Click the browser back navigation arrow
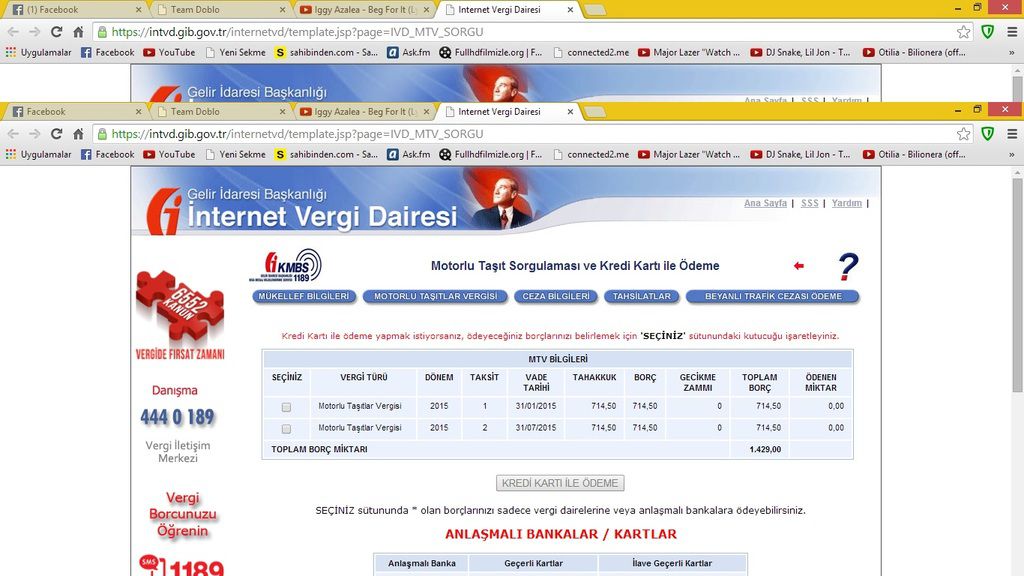This screenshot has width=1024, height=576. tap(13, 132)
